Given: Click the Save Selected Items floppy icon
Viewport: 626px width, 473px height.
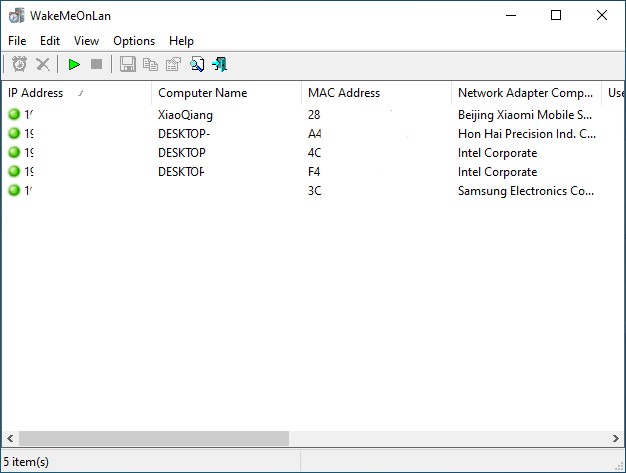Looking at the screenshot, I should (128, 64).
